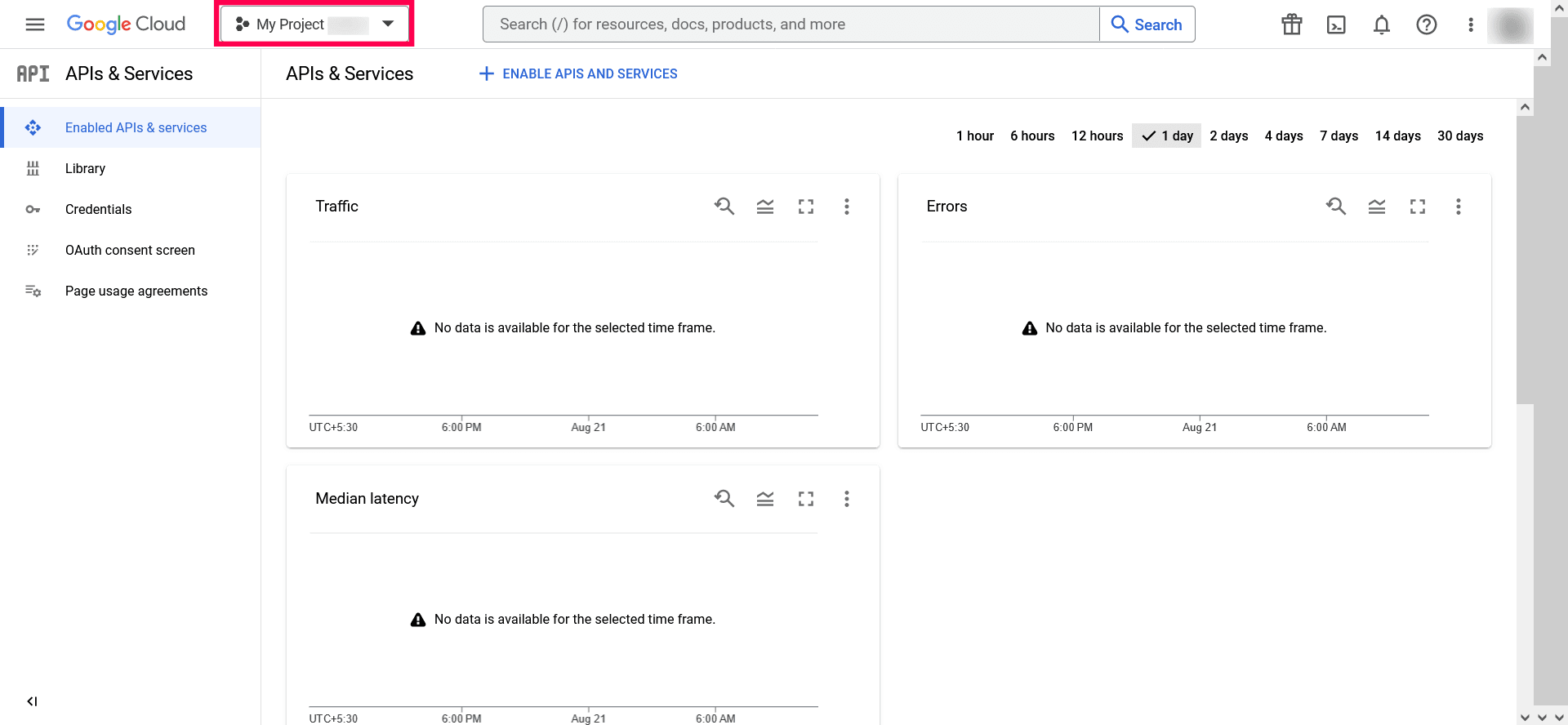Click Enable APIs and Services

[578, 73]
